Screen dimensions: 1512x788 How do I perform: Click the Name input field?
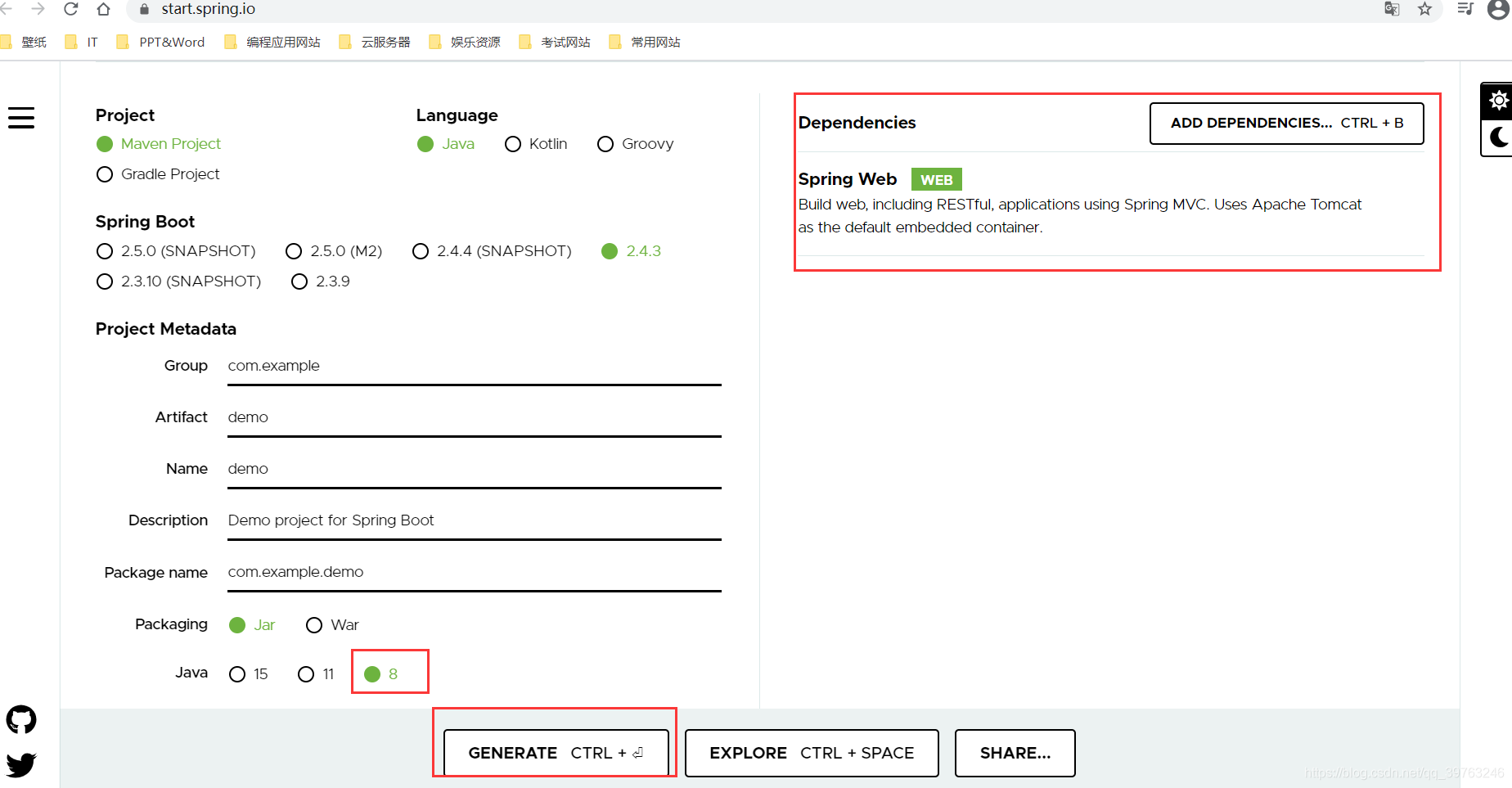coord(475,470)
